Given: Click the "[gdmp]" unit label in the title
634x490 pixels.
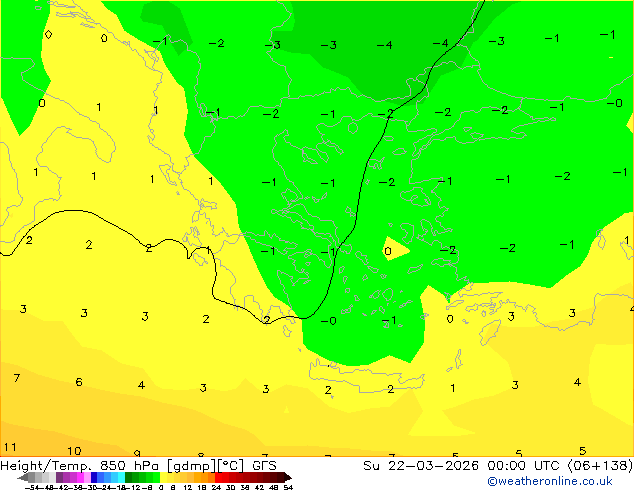Looking at the screenshot, I should (192, 466).
